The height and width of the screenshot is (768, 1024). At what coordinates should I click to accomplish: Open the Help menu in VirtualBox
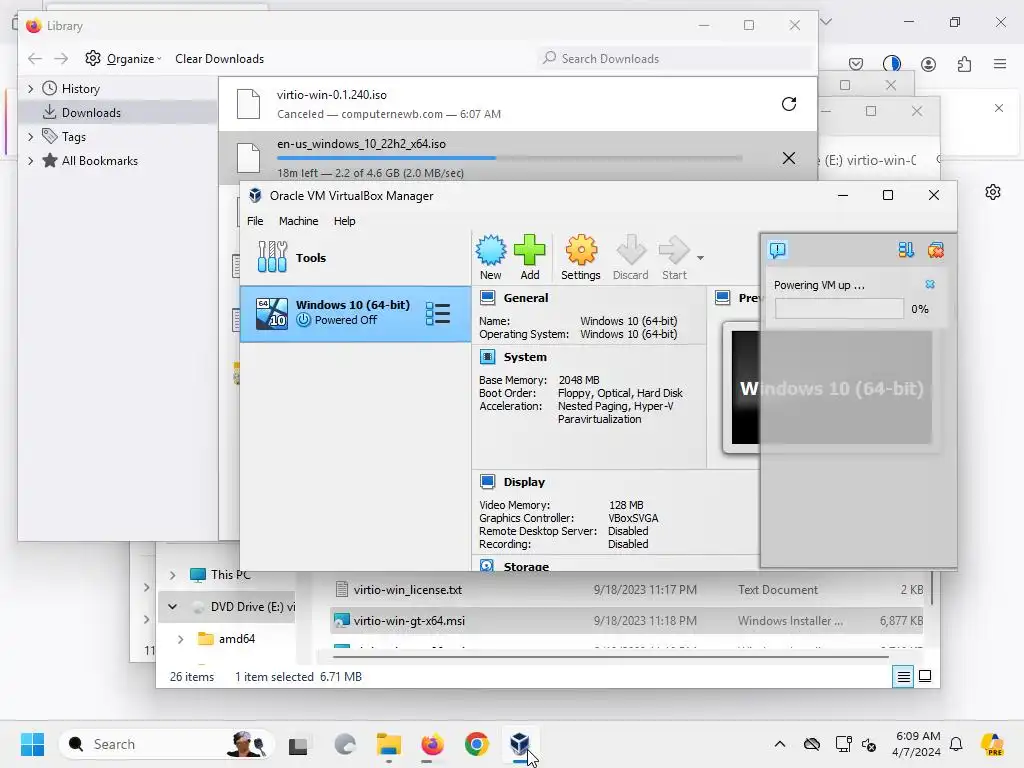pos(344,221)
